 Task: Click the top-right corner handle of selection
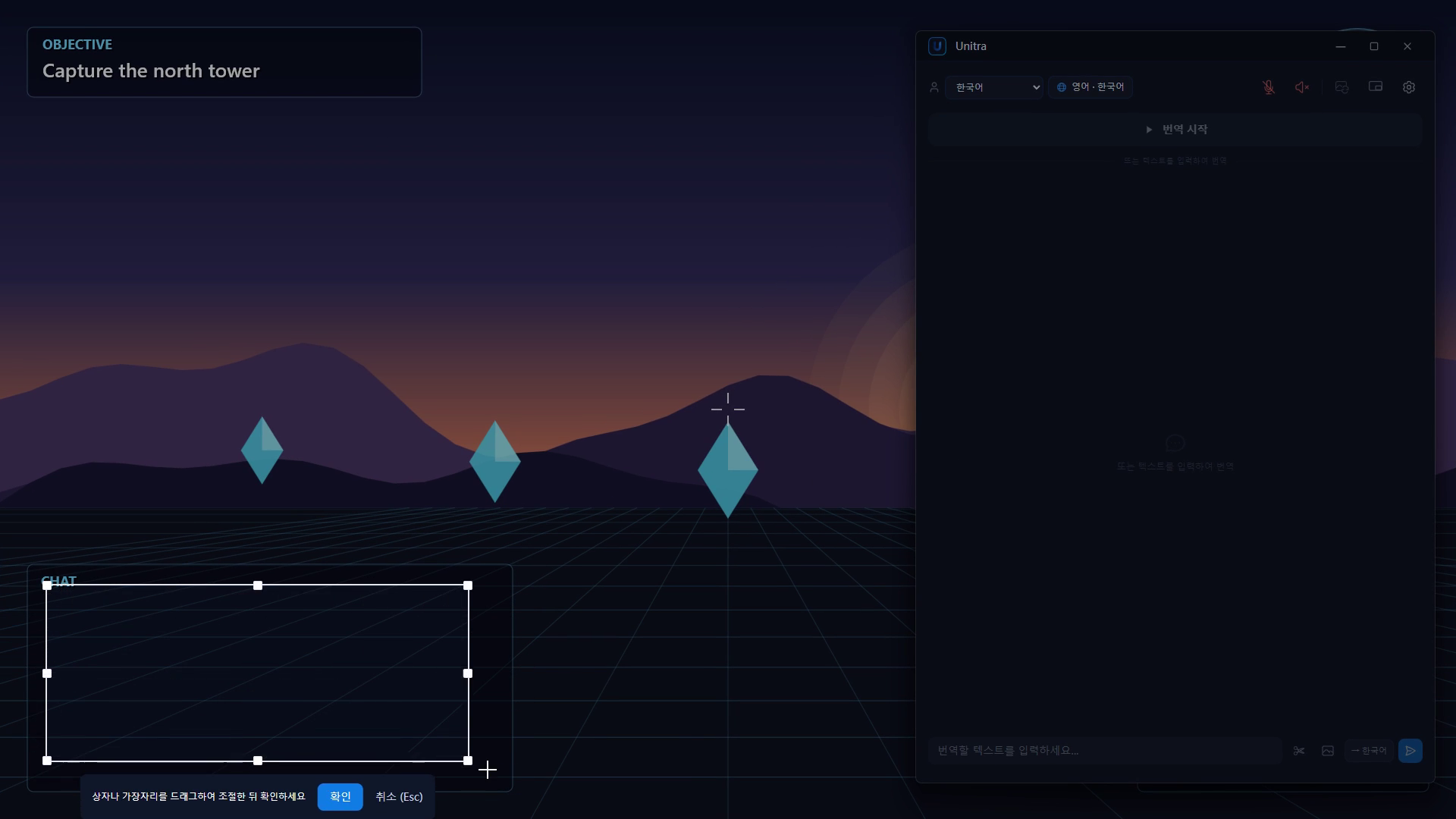tap(468, 585)
